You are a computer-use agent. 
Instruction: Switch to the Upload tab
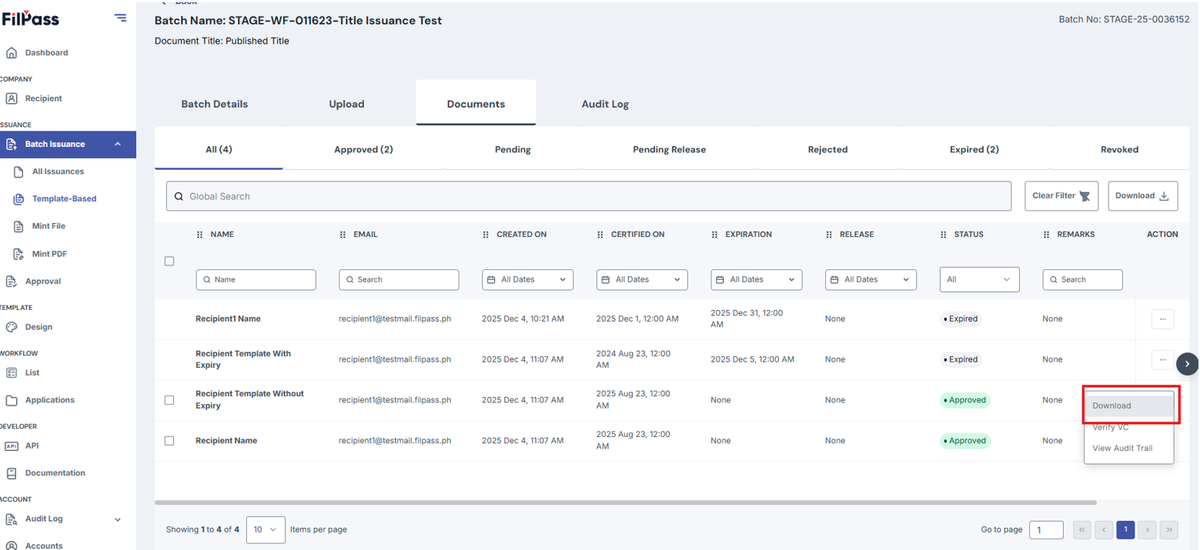coord(347,104)
